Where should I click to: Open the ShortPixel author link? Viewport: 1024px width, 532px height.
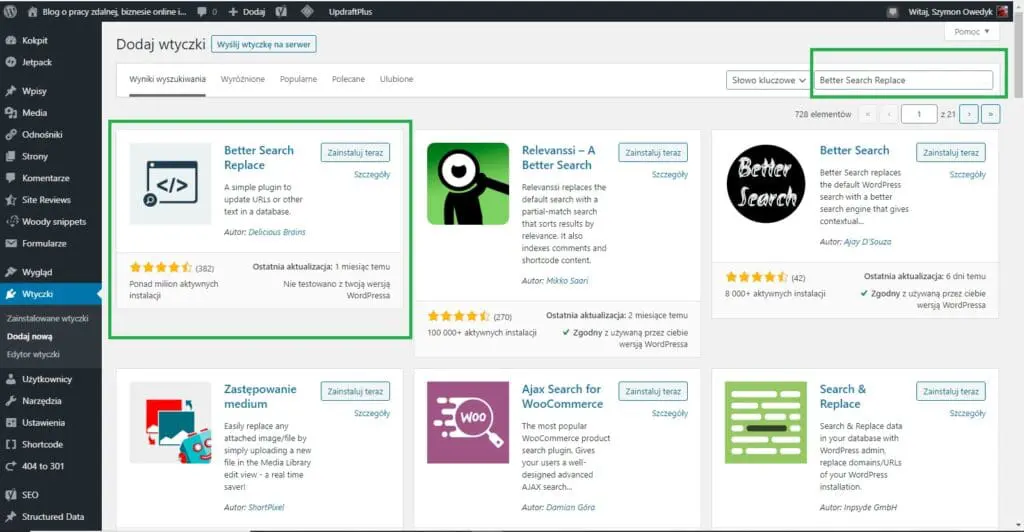click(266, 507)
